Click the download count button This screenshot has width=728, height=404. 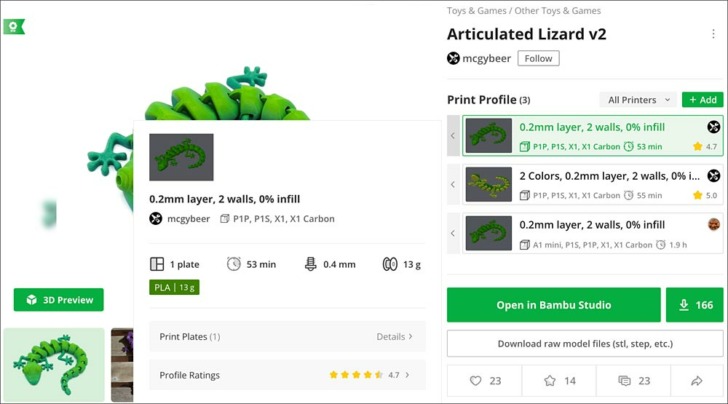tap(696, 305)
